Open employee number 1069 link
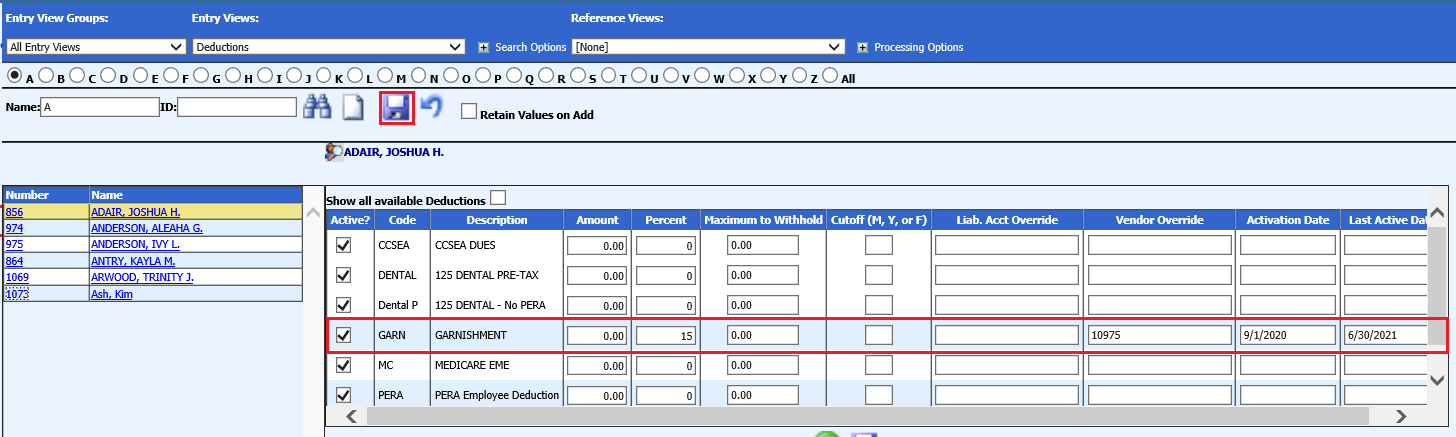The height and width of the screenshot is (437, 1456). pos(16,277)
